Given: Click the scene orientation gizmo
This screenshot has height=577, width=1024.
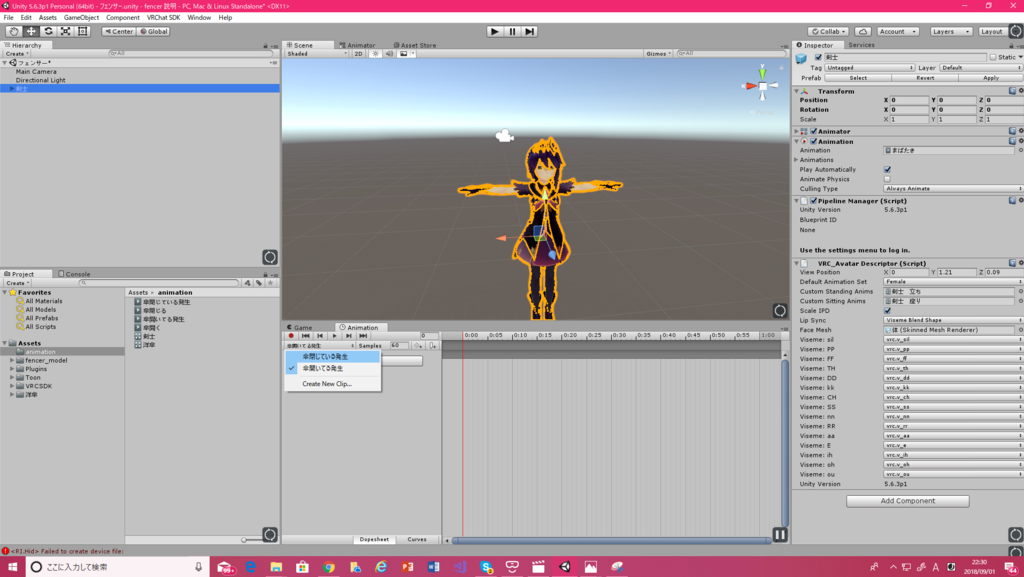Looking at the screenshot, I should [762, 85].
